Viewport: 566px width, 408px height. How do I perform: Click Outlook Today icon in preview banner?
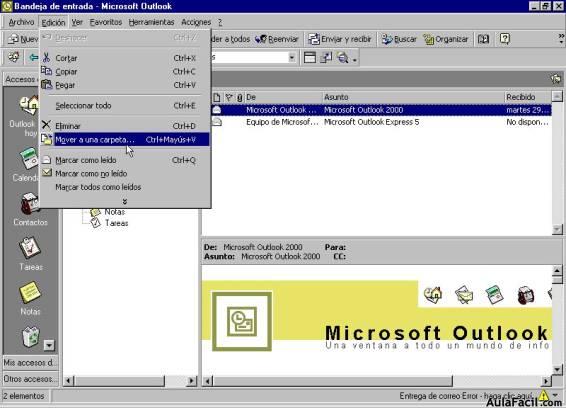pos(433,295)
